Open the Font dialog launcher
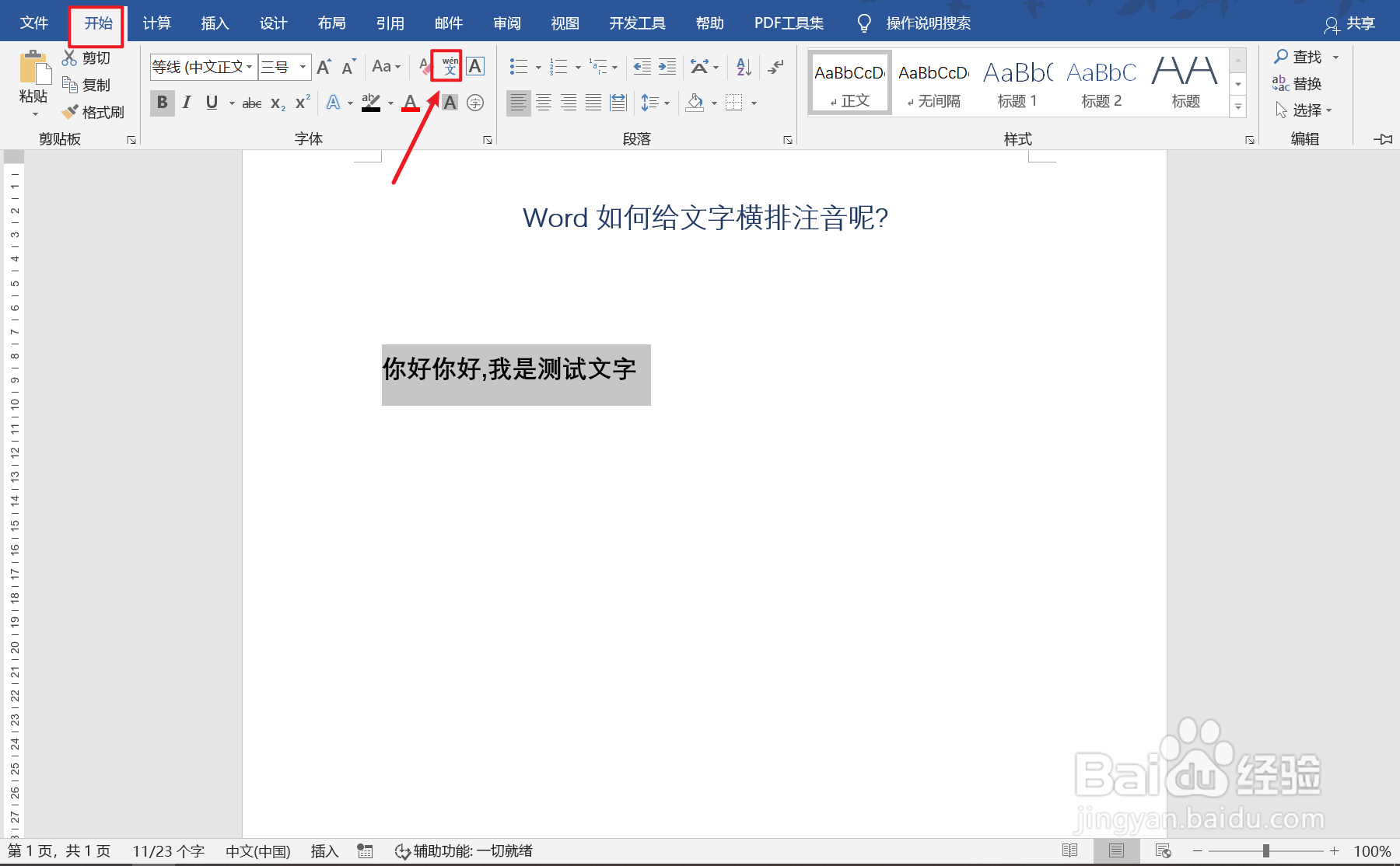 tap(488, 140)
